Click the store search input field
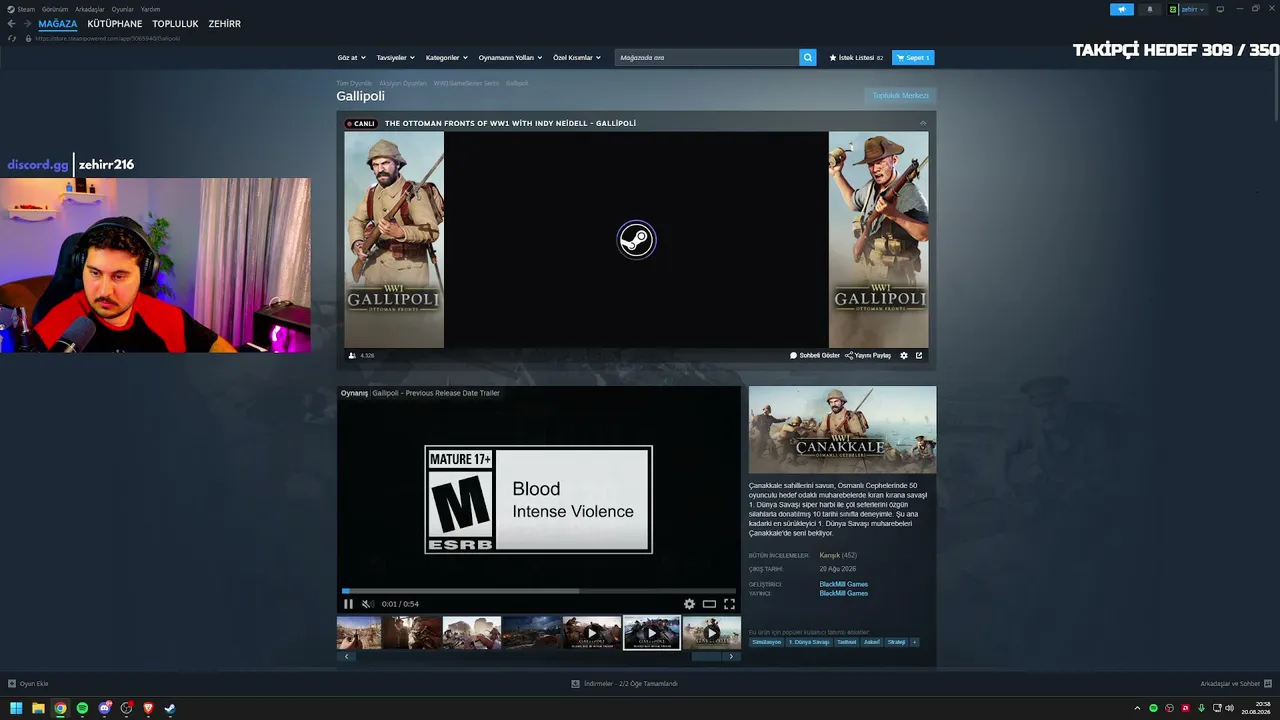The height and width of the screenshot is (720, 1280). pos(707,58)
